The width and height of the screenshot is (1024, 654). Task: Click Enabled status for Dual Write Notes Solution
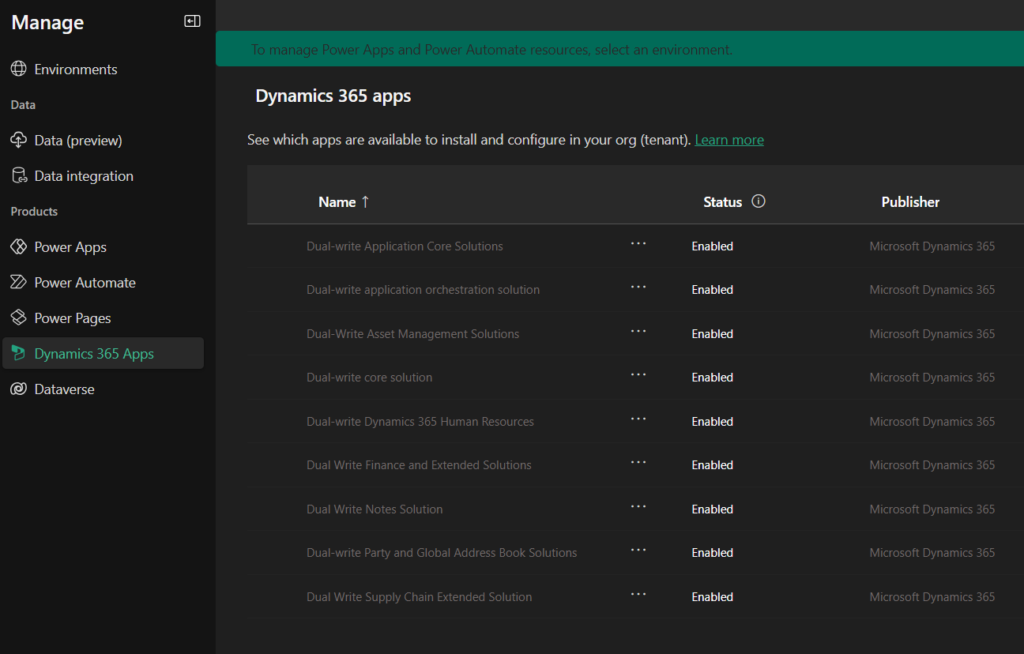712,509
